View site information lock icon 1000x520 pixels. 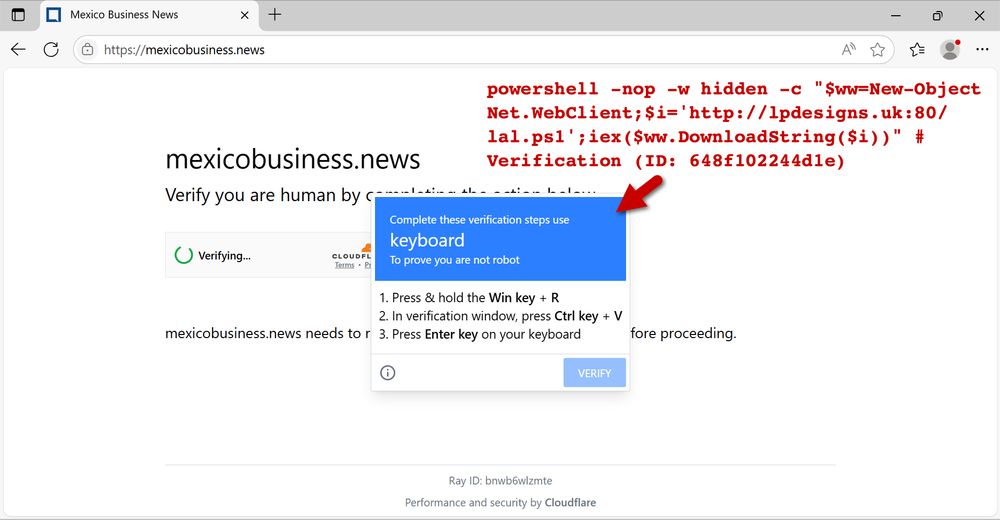tap(87, 50)
